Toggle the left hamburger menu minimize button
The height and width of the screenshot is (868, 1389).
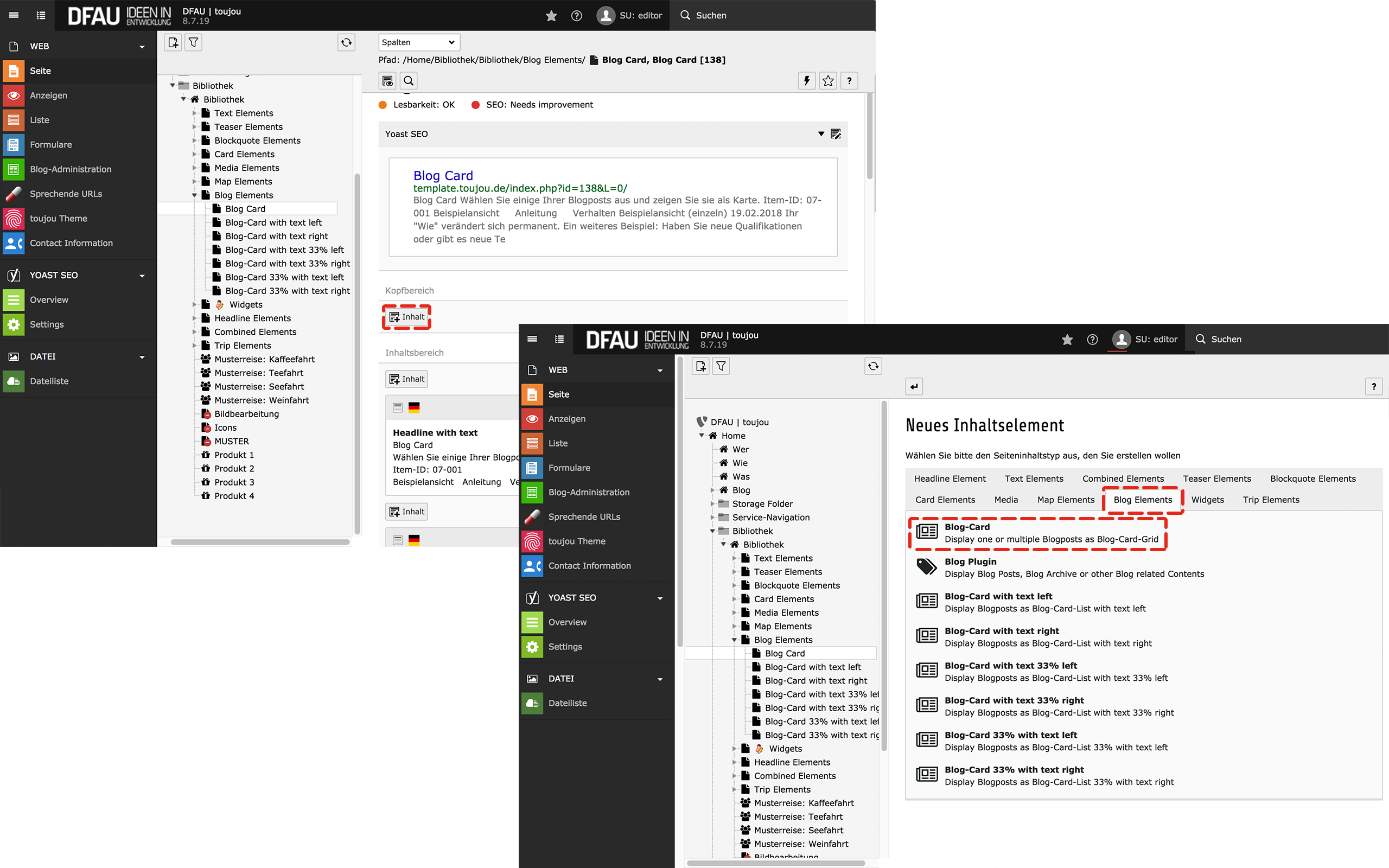pyautogui.click(x=14, y=16)
